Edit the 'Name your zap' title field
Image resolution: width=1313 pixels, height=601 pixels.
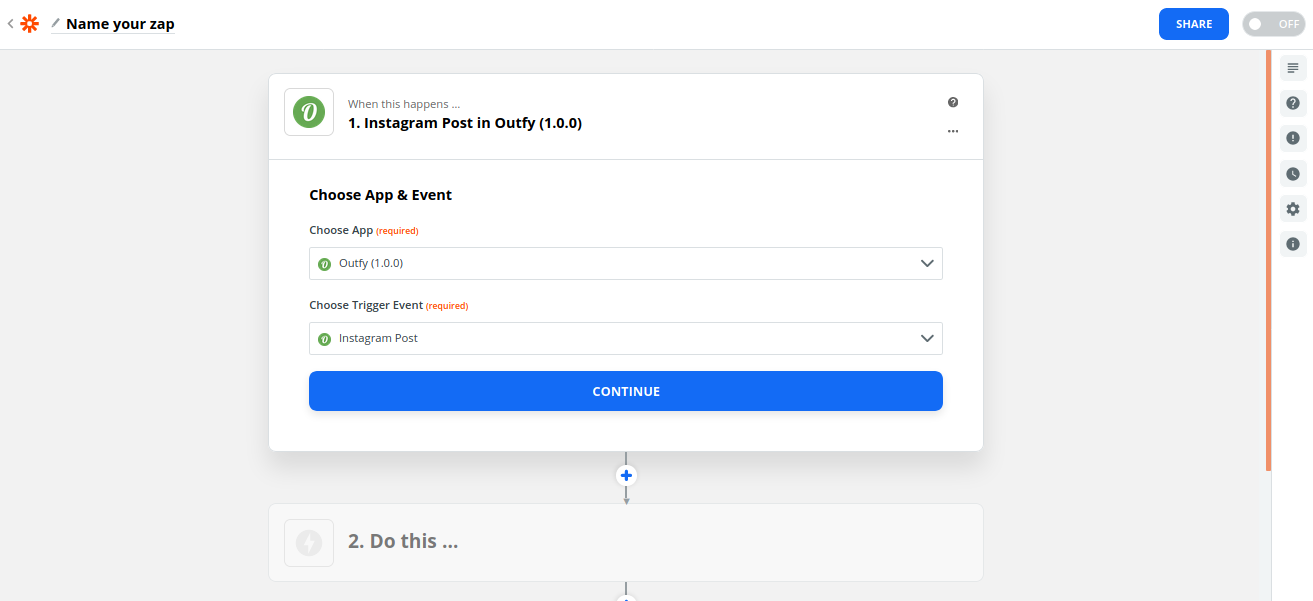(120, 24)
